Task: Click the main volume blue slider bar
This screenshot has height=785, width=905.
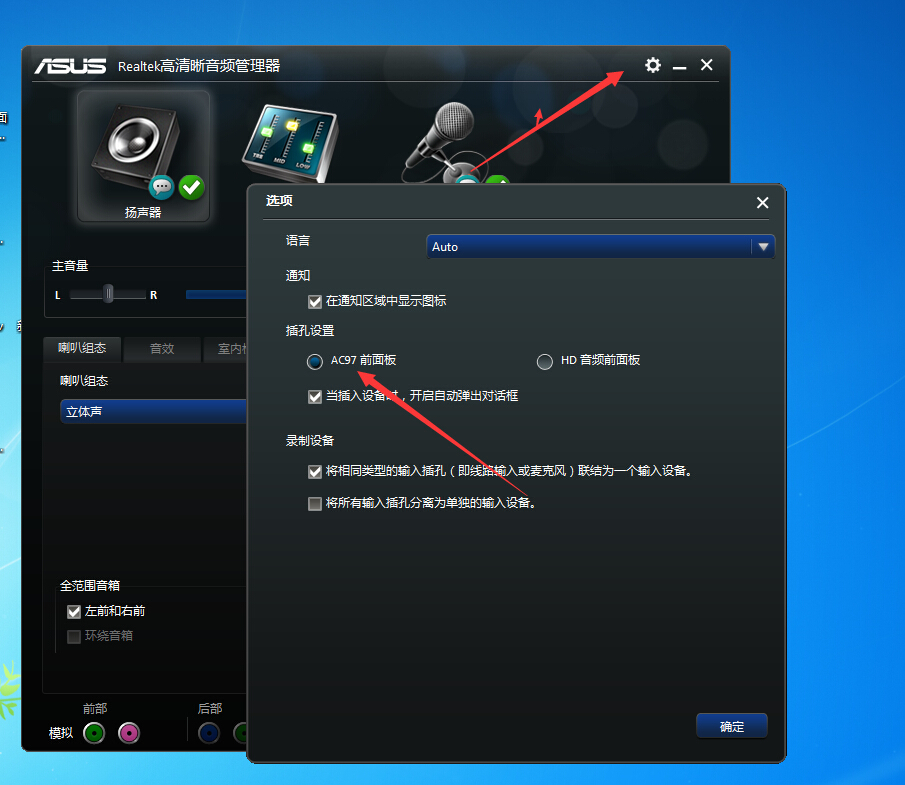Action: [x=216, y=294]
